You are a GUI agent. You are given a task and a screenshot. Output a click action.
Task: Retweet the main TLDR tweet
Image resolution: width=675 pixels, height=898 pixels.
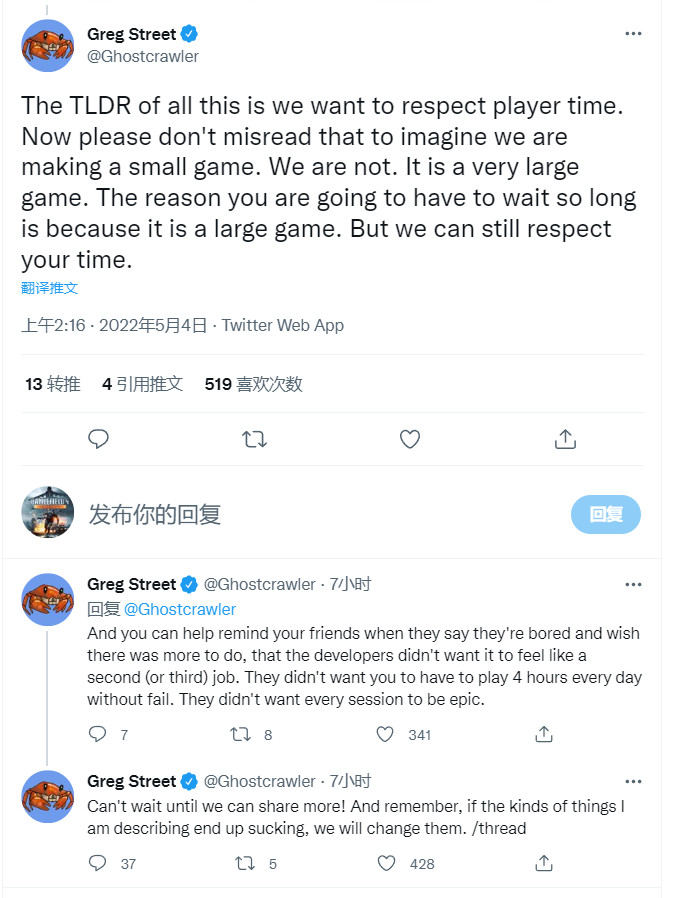pos(254,439)
